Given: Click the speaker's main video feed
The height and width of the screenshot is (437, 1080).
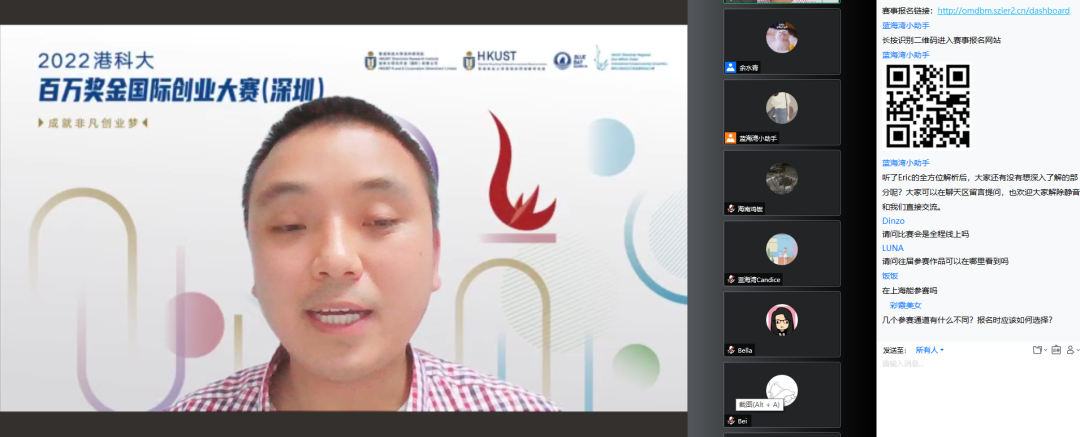Looking at the screenshot, I should 343,218.
